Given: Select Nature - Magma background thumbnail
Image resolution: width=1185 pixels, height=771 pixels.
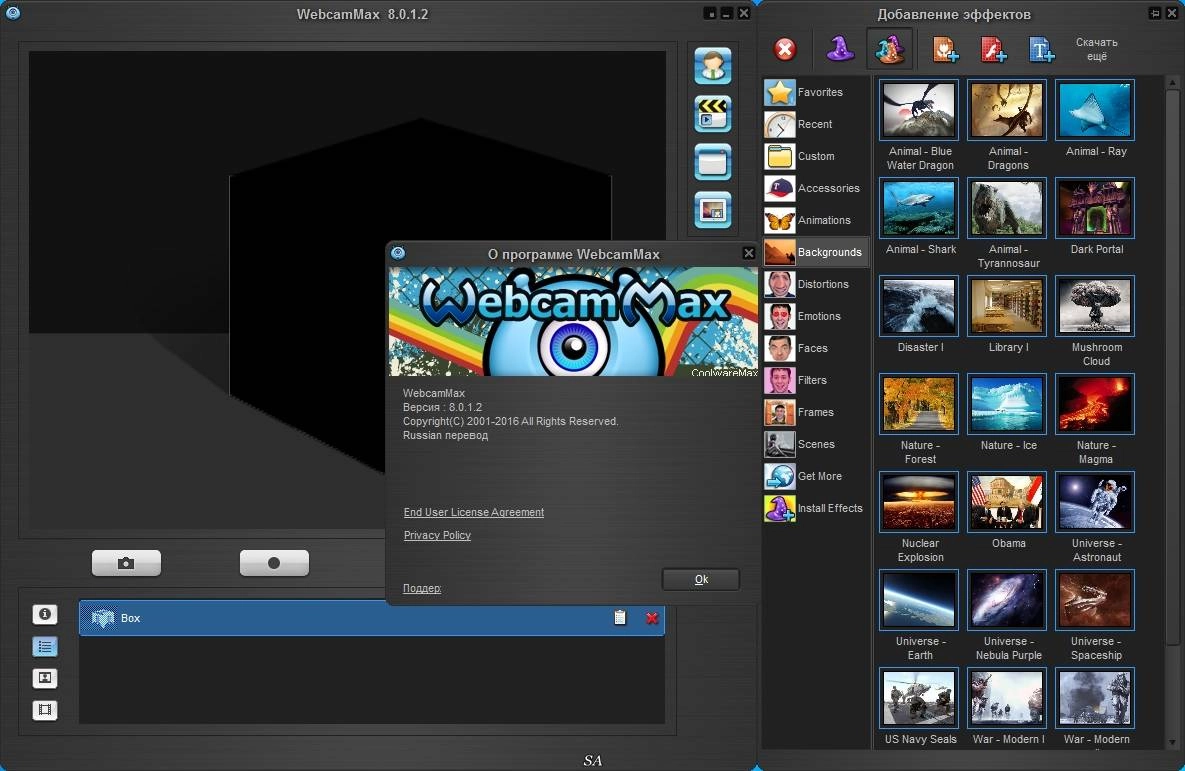Looking at the screenshot, I should point(1095,404).
